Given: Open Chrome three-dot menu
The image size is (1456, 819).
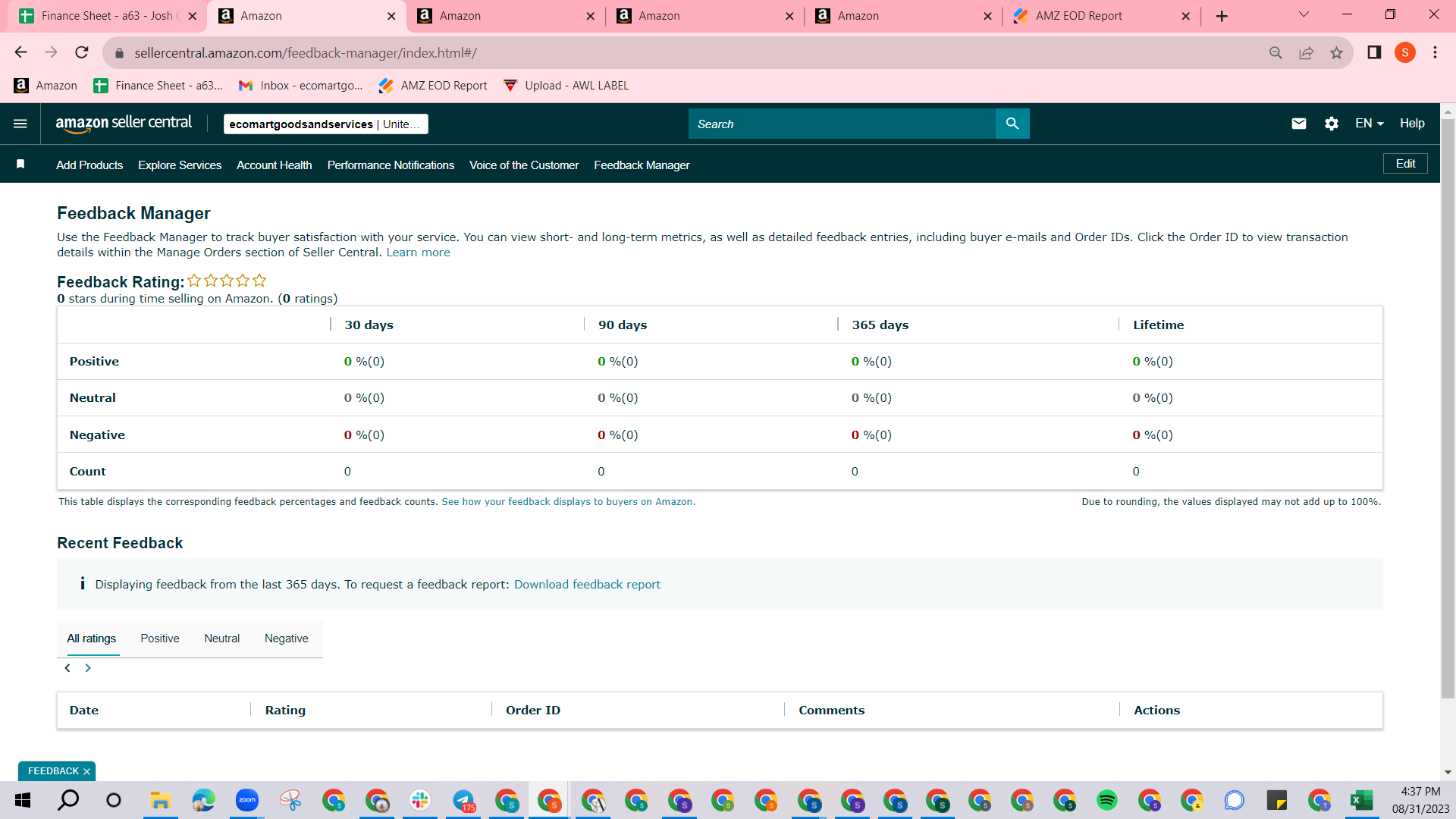Looking at the screenshot, I should click(x=1435, y=52).
